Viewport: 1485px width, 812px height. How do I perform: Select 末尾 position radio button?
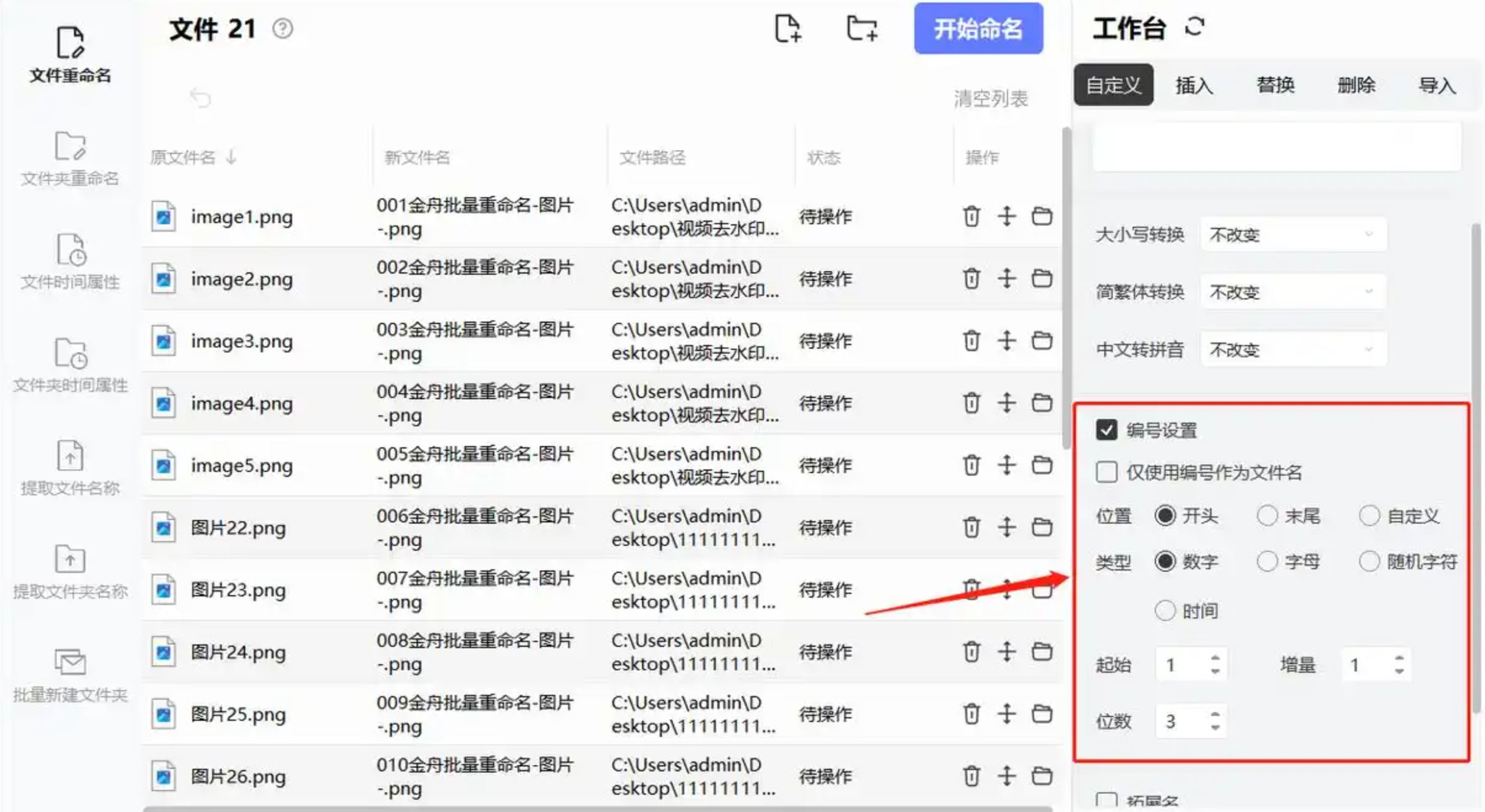pos(1267,516)
